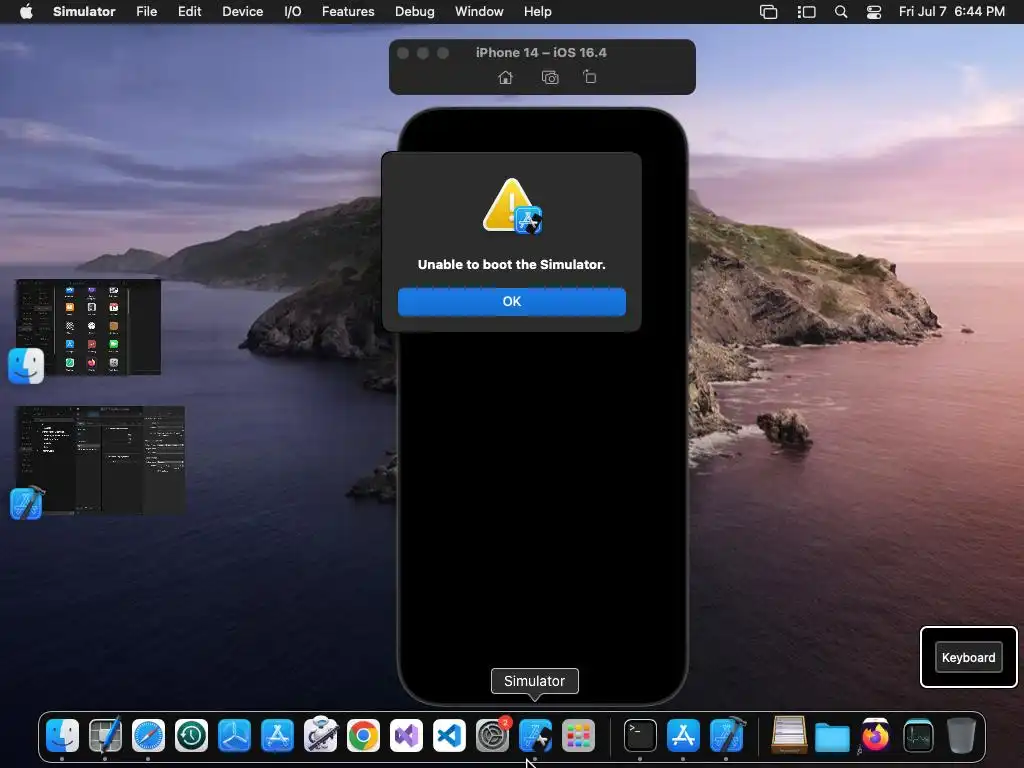Open Visual Studio Code from the Dock
The width and height of the screenshot is (1024, 768).
tap(449, 735)
